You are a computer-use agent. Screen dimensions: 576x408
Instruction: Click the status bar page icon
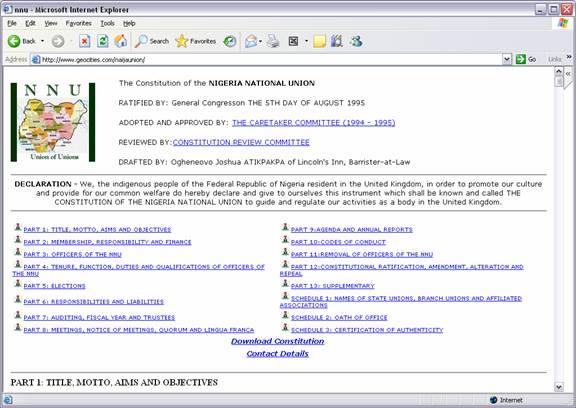coord(8,400)
